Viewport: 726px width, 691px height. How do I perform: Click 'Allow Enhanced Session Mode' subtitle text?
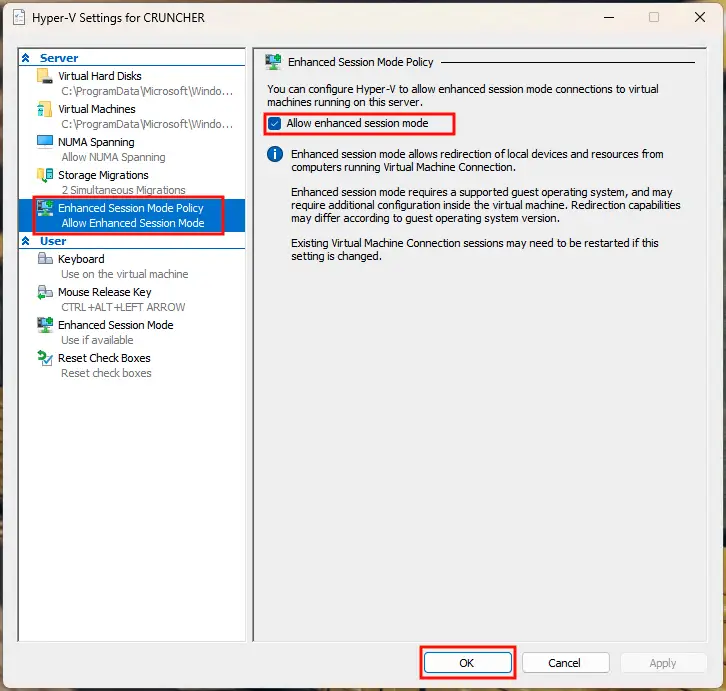point(133,223)
